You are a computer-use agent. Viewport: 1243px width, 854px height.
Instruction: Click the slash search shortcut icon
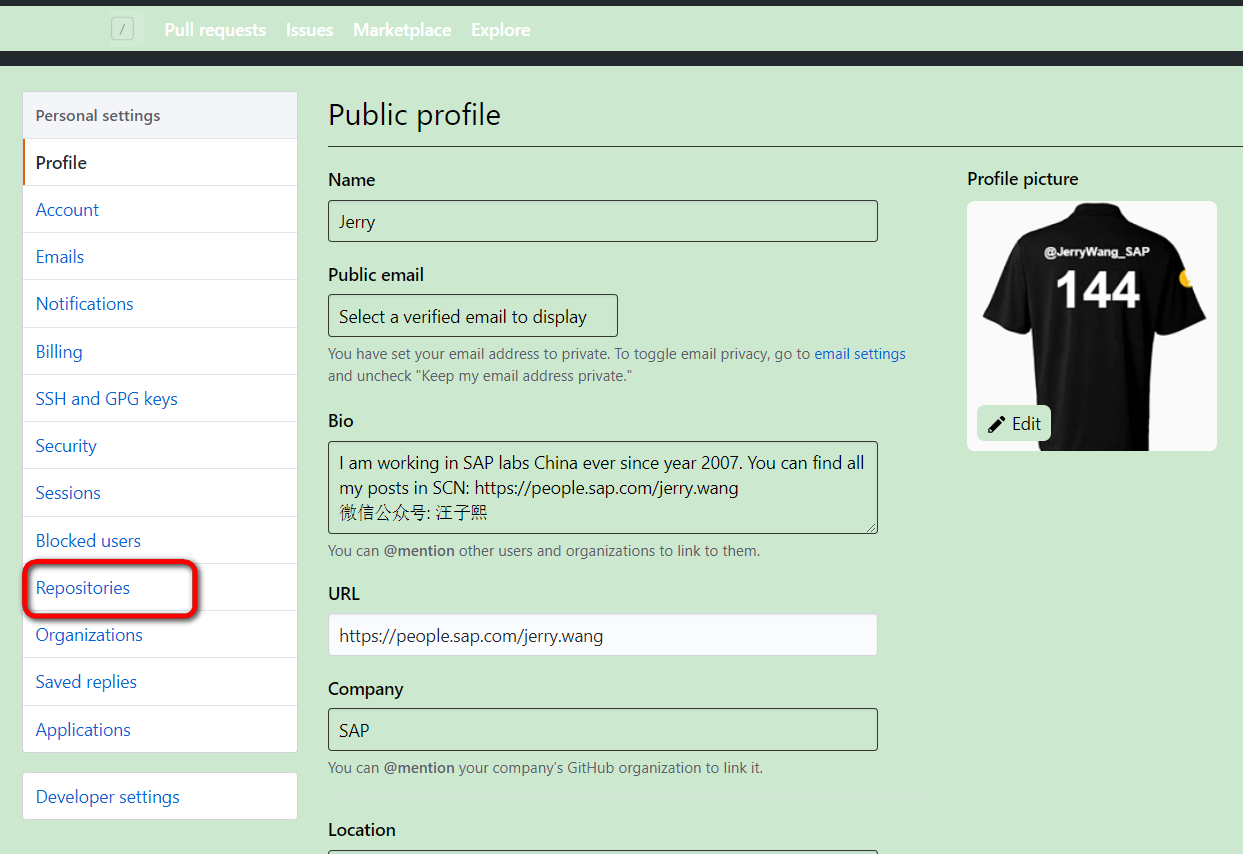click(122, 30)
